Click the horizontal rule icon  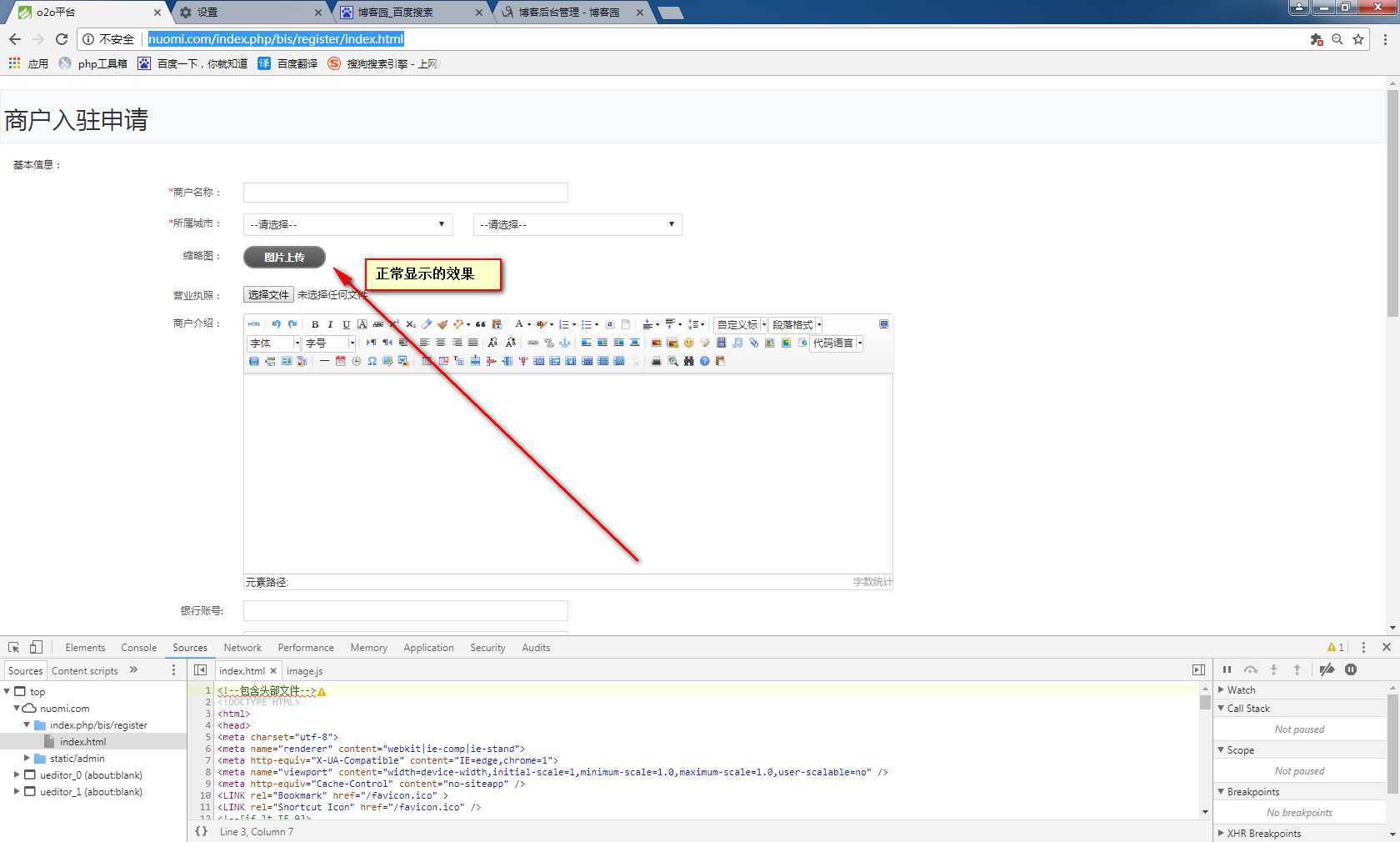tap(324, 361)
